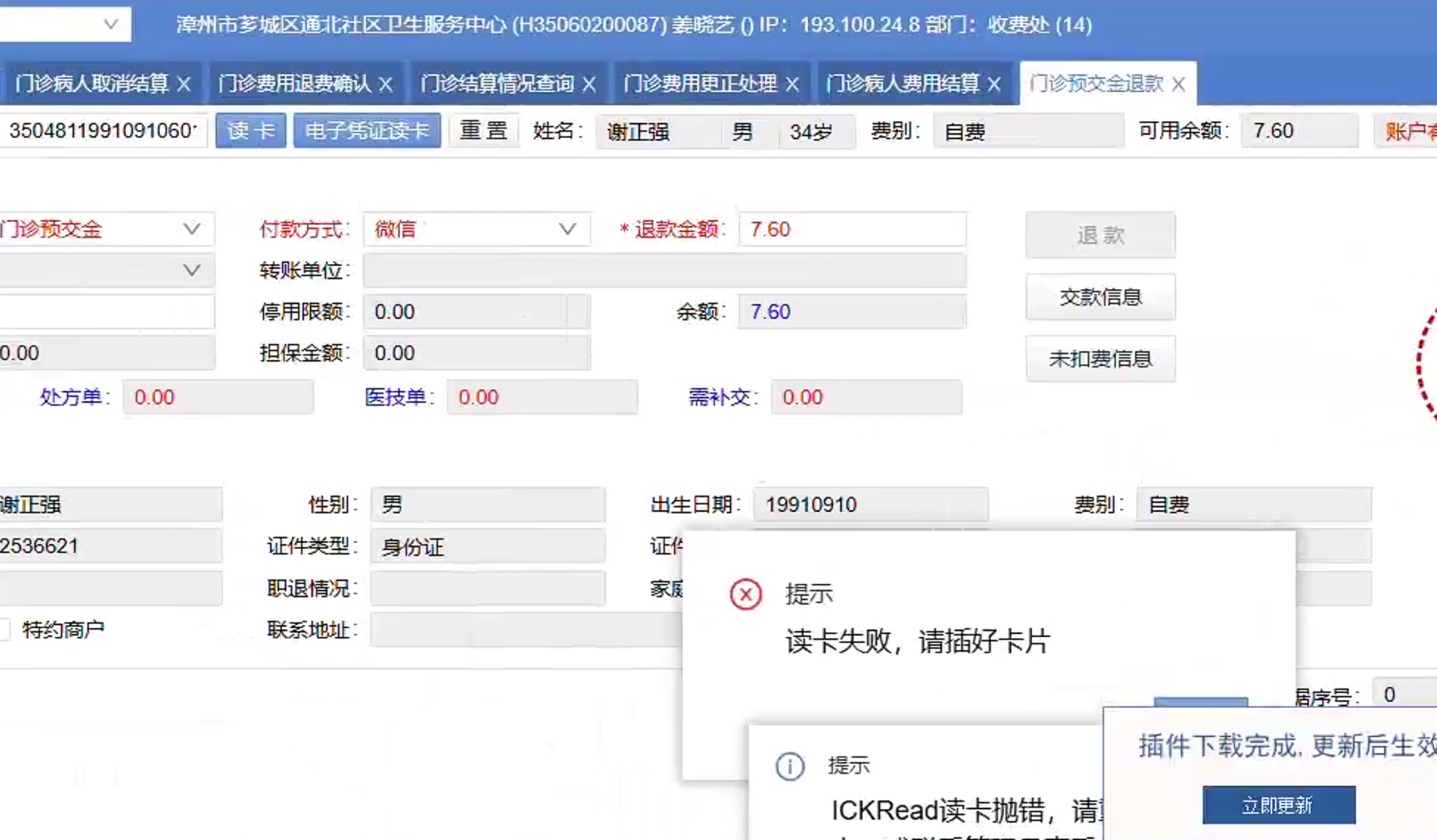Close the 门诊费用退费确认 tab
1437x840 pixels.
386,84
